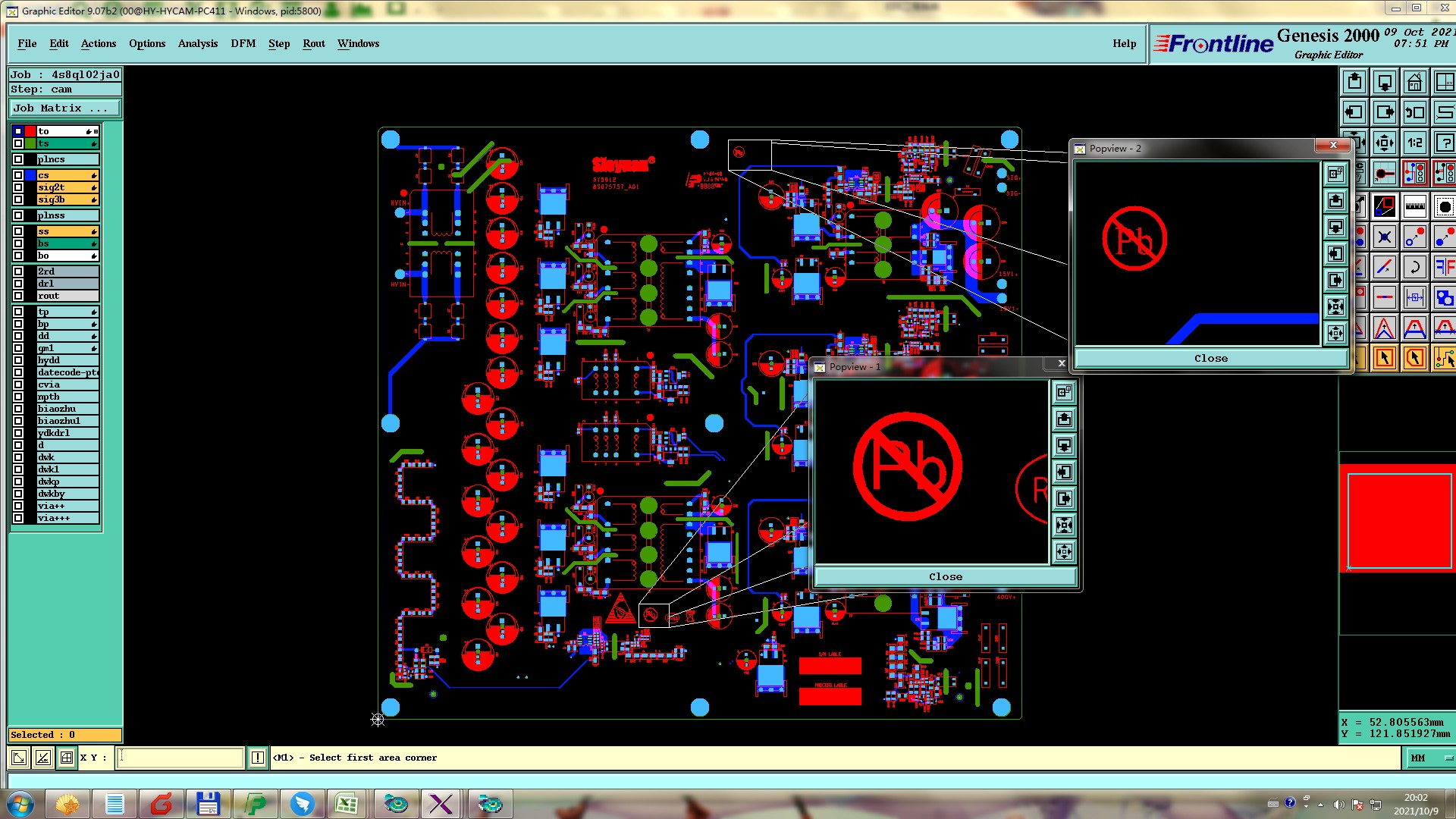Click the Home view icon

1414,82
